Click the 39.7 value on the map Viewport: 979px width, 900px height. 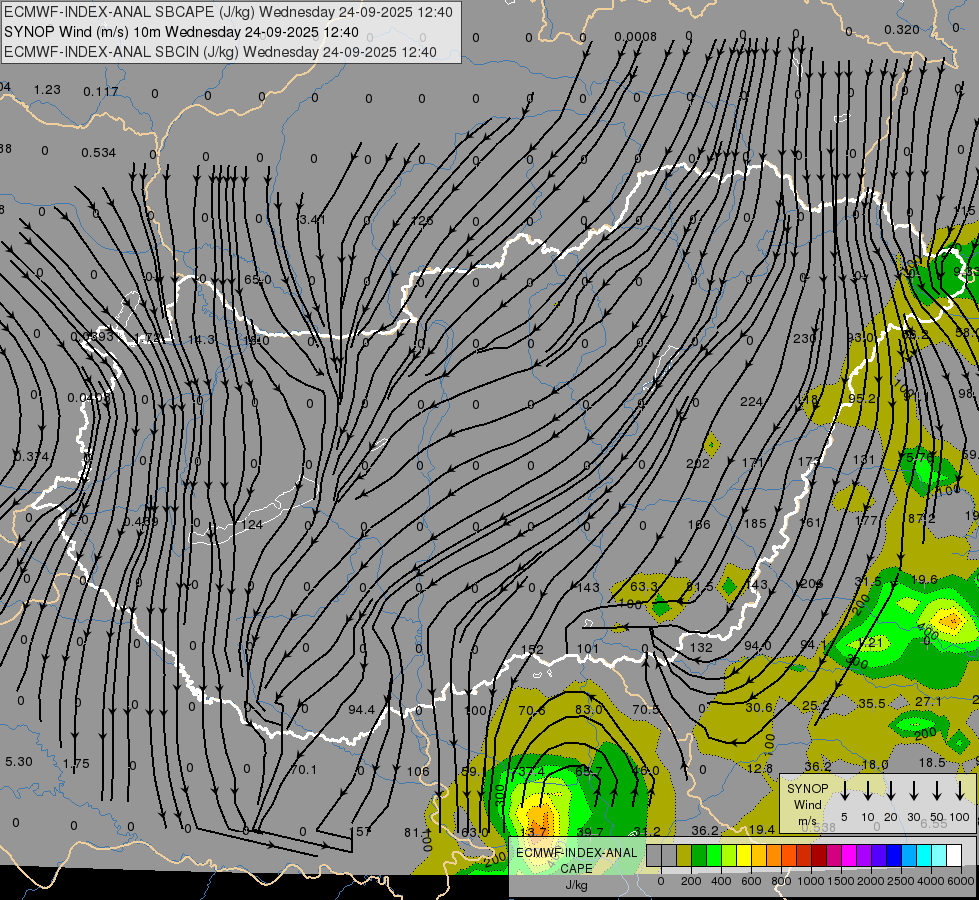pos(590,831)
